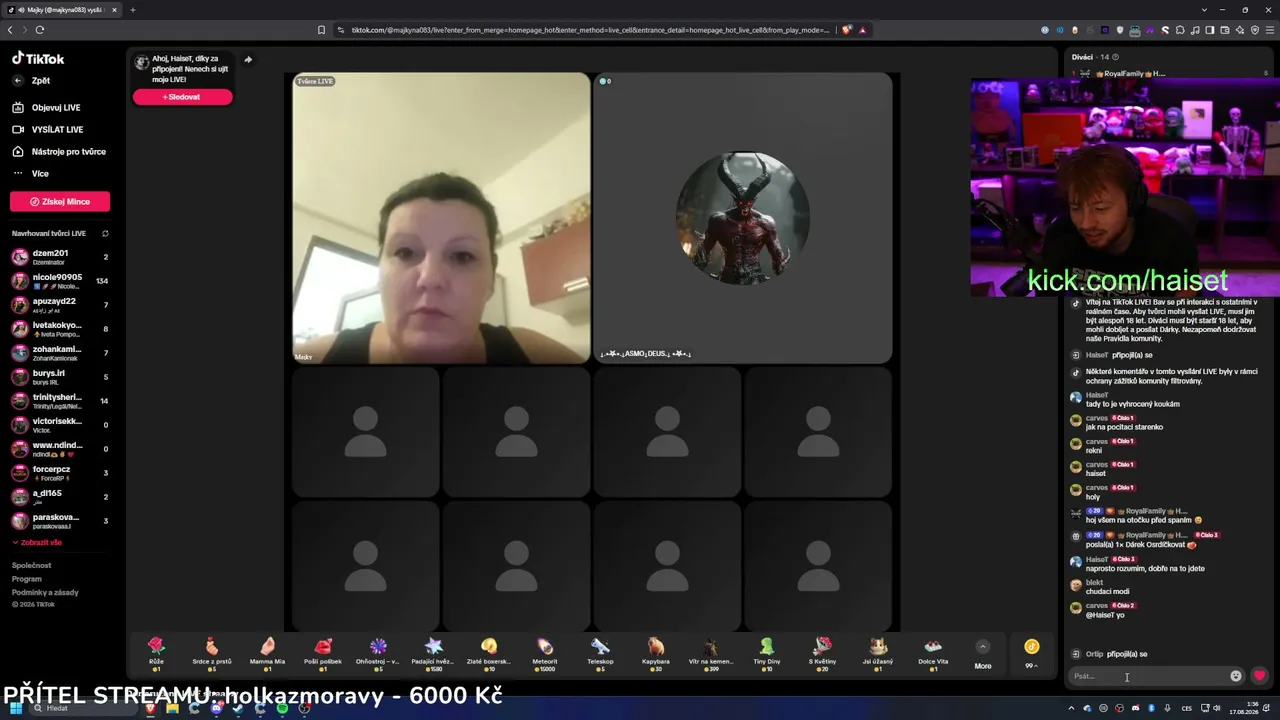Open the Společnost footer link

(x=31, y=565)
